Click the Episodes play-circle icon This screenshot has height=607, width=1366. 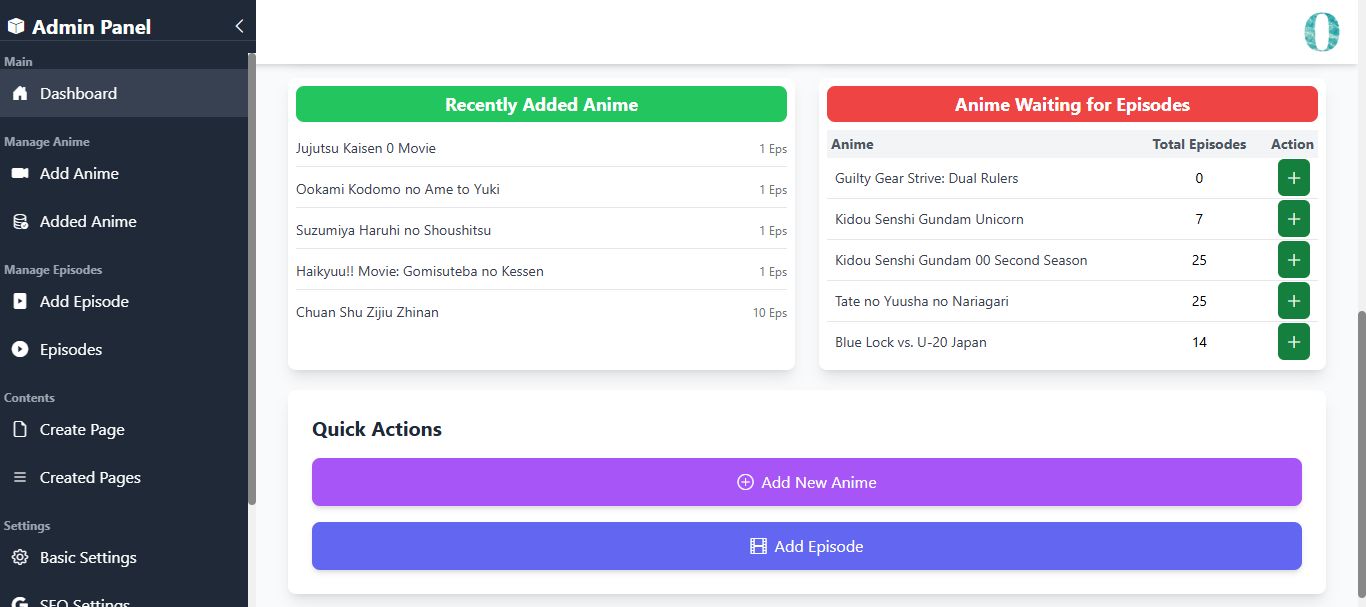(19, 350)
